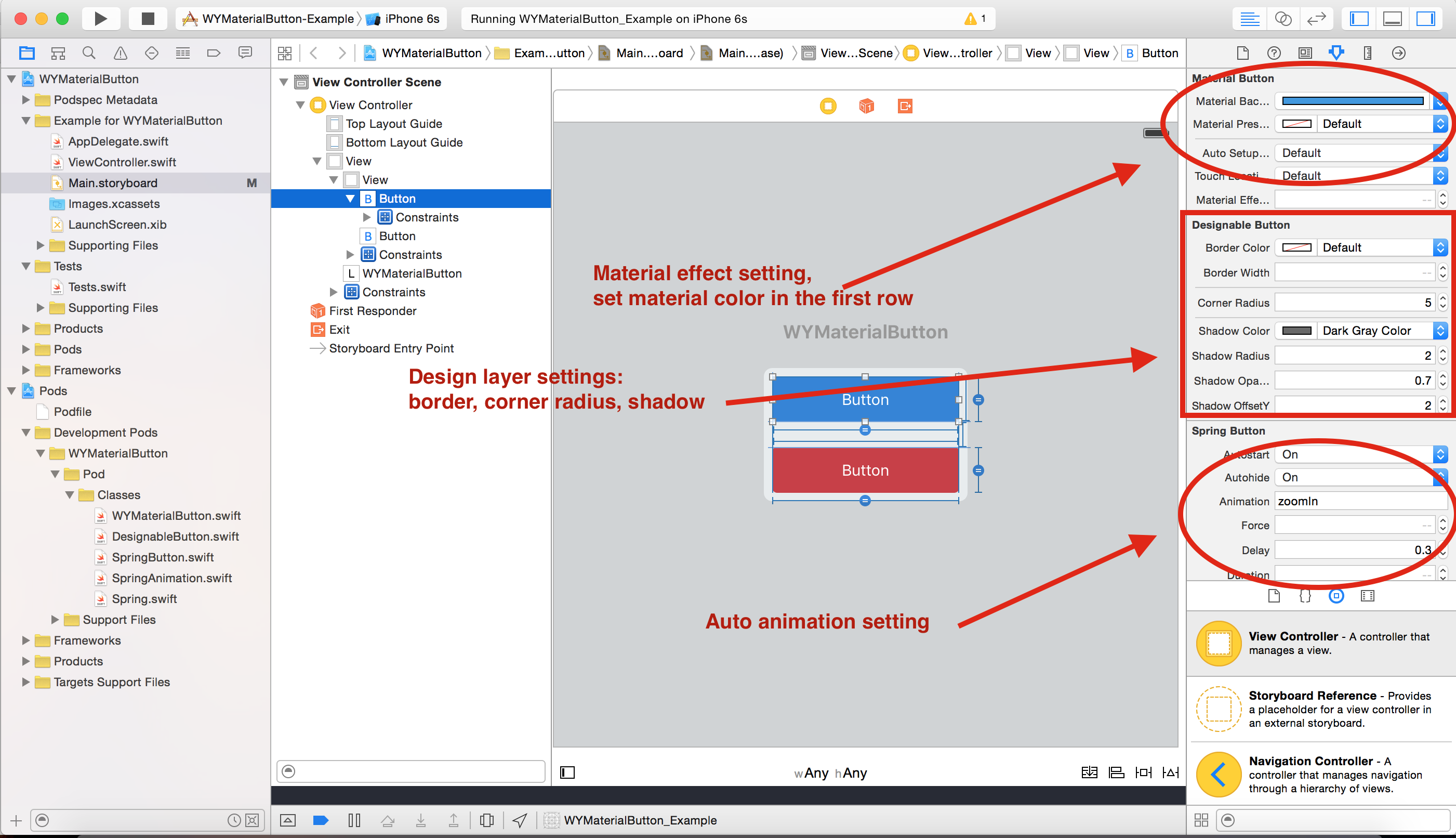The image size is (1456, 838).
Task: Toggle the Debug area visibility
Action: [x=1392, y=18]
